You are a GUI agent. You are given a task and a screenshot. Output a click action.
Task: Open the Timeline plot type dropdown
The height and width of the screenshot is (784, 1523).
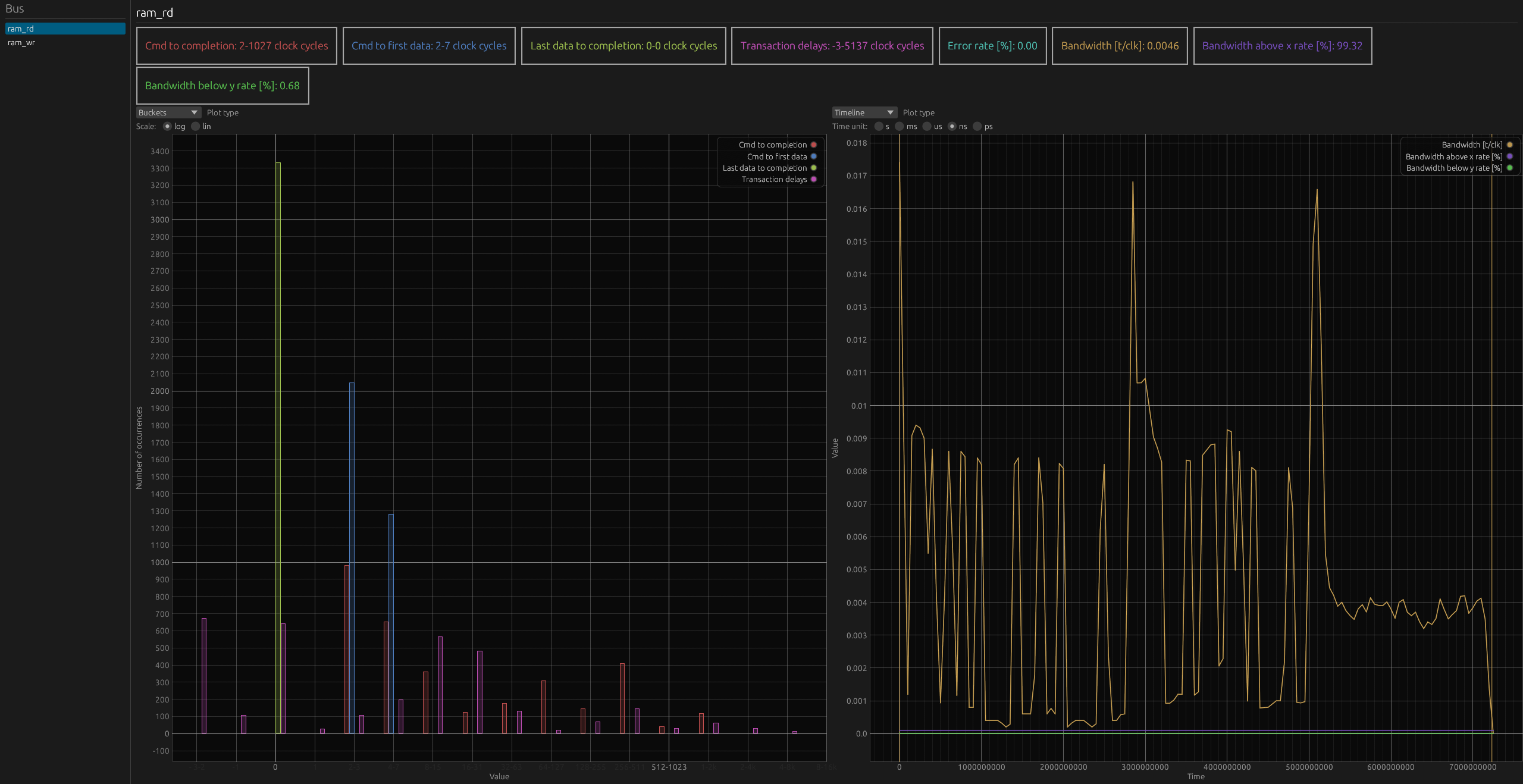click(x=863, y=112)
